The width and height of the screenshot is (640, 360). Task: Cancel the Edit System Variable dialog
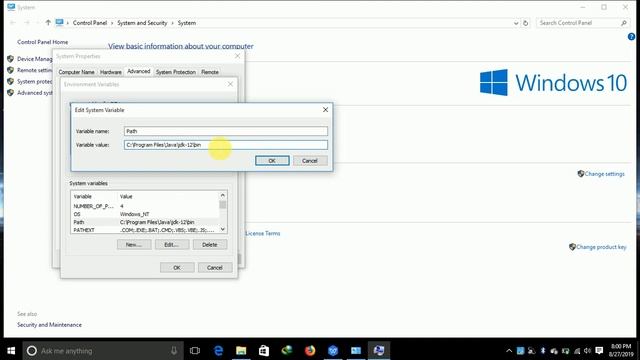pyautogui.click(x=310, y=161)
